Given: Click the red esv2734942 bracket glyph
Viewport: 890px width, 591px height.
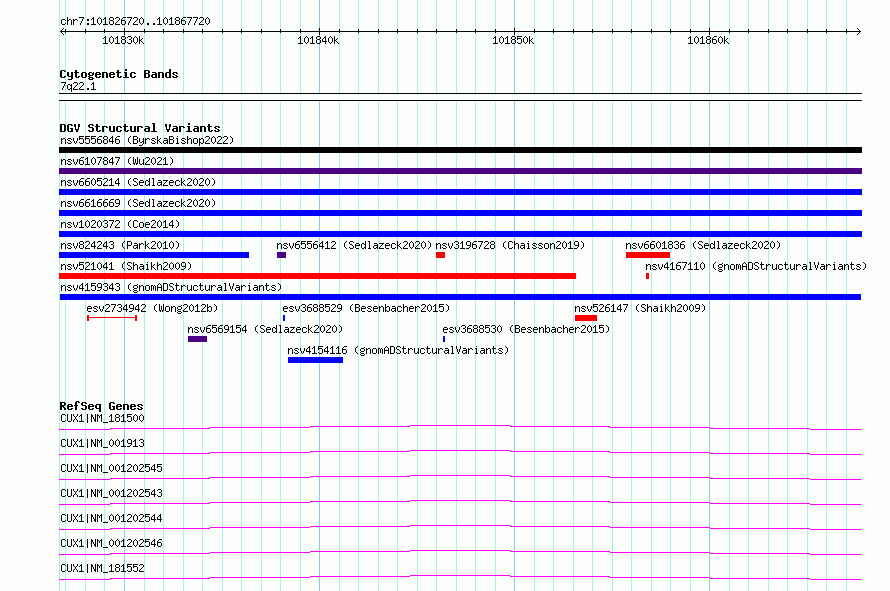Looking at the screenshot, I should 112,318.
